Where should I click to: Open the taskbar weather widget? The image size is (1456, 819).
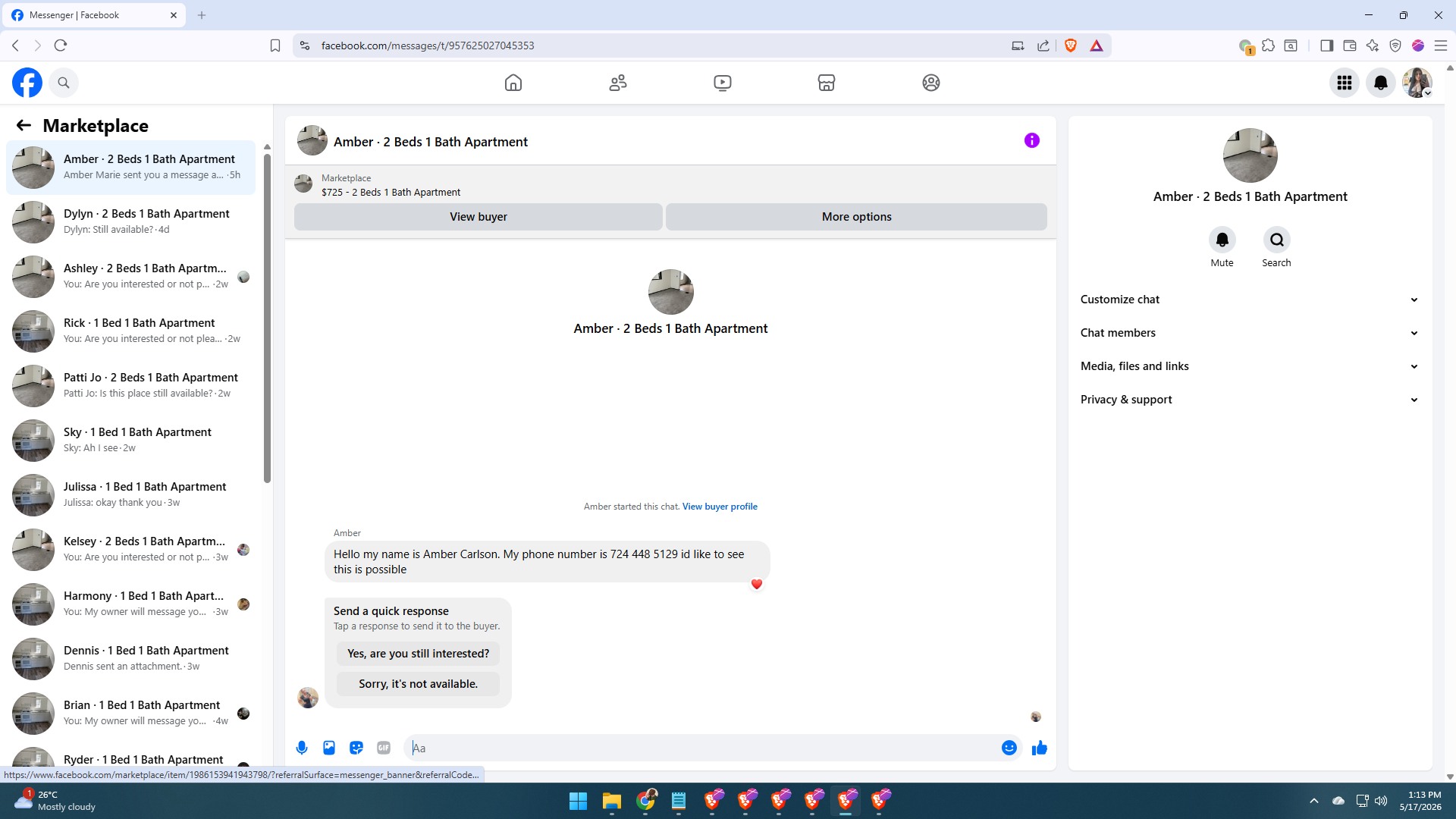57,801
